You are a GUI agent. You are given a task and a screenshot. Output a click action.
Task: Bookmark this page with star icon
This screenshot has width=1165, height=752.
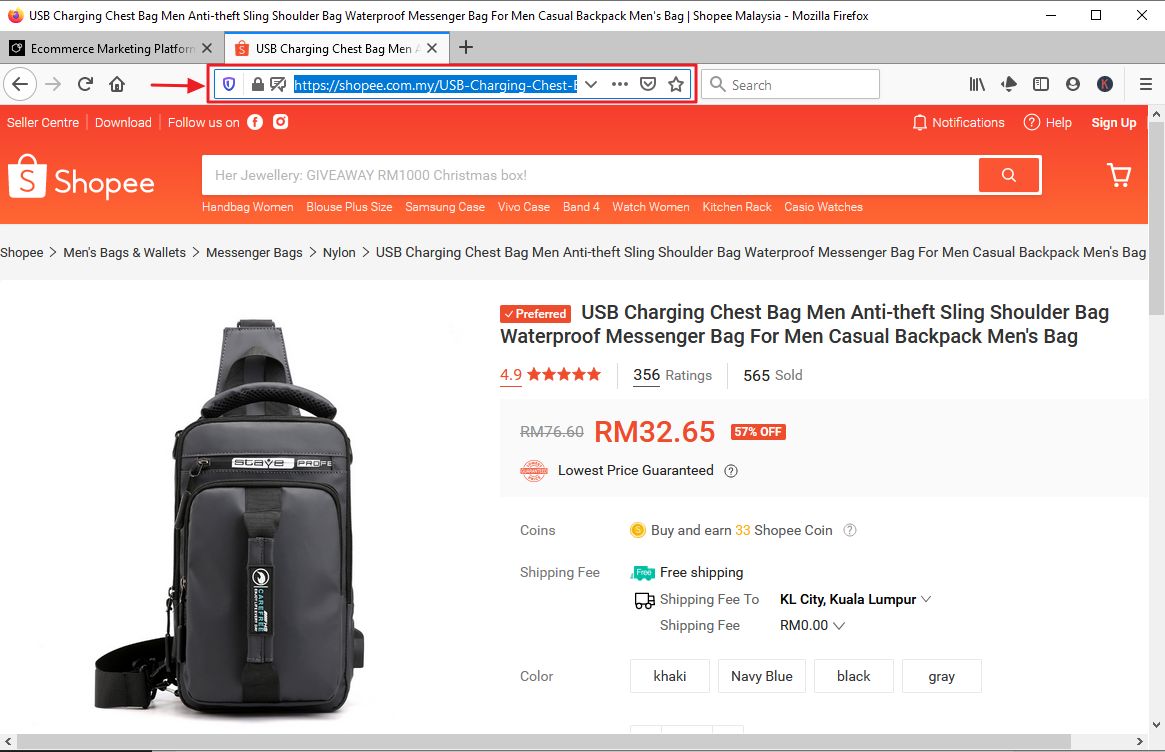tap(675, 85)
